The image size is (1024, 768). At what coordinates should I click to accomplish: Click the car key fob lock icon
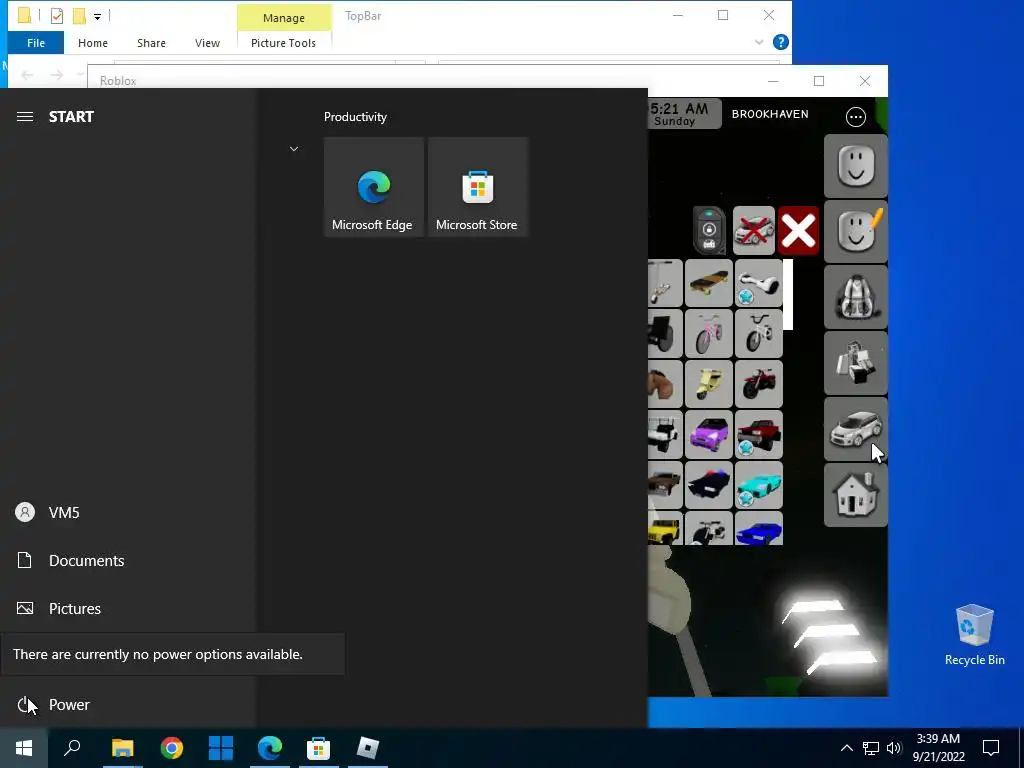(709, 231)
